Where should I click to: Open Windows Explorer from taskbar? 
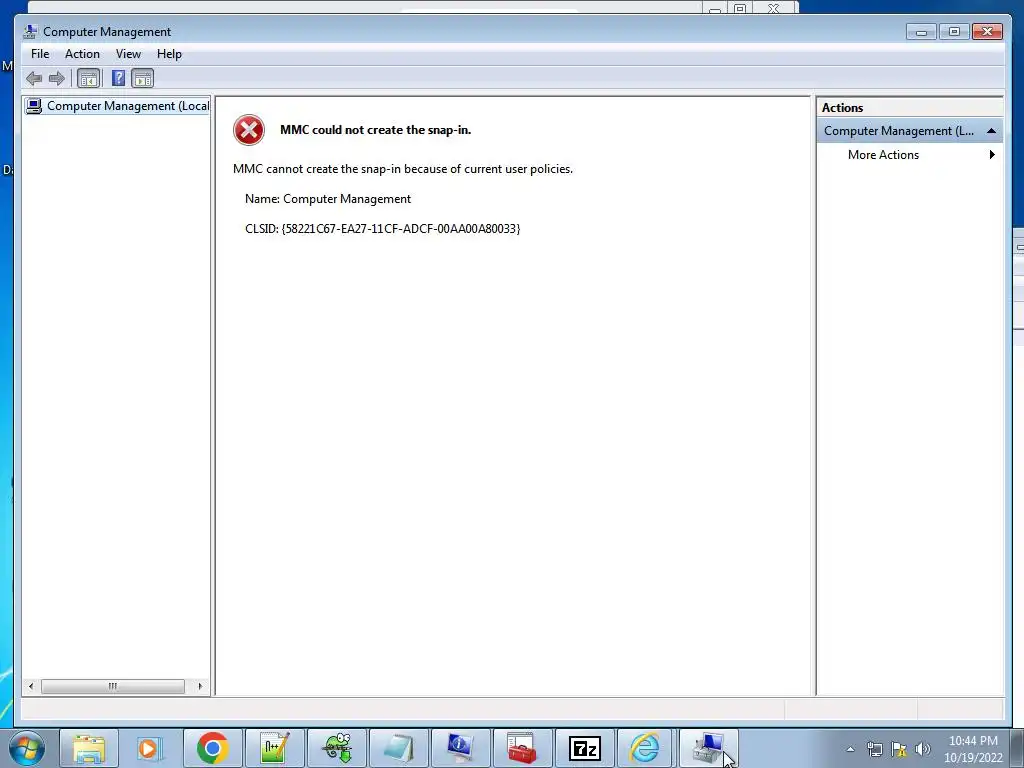coord(89,748)
